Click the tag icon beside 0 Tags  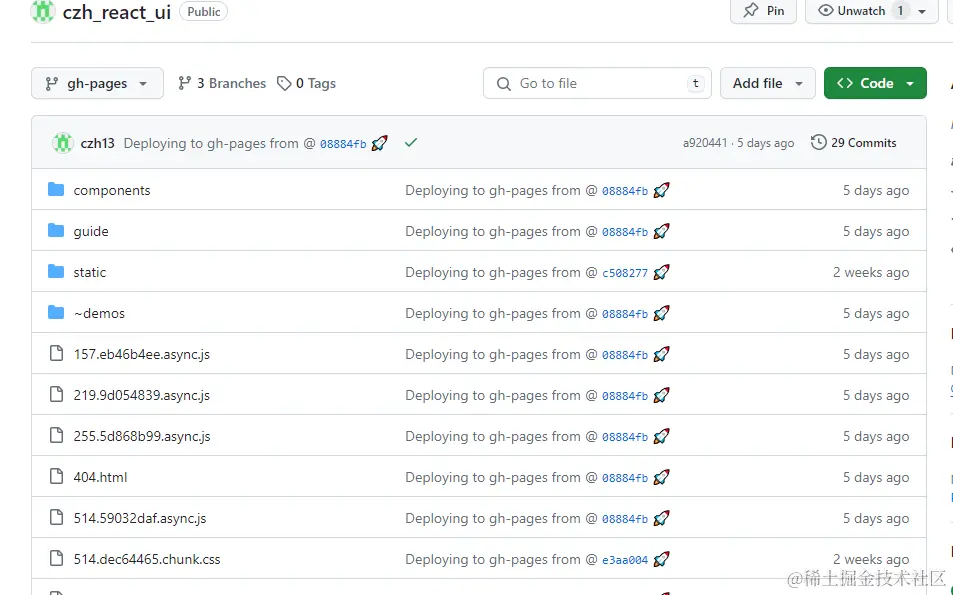pos(284,83)
